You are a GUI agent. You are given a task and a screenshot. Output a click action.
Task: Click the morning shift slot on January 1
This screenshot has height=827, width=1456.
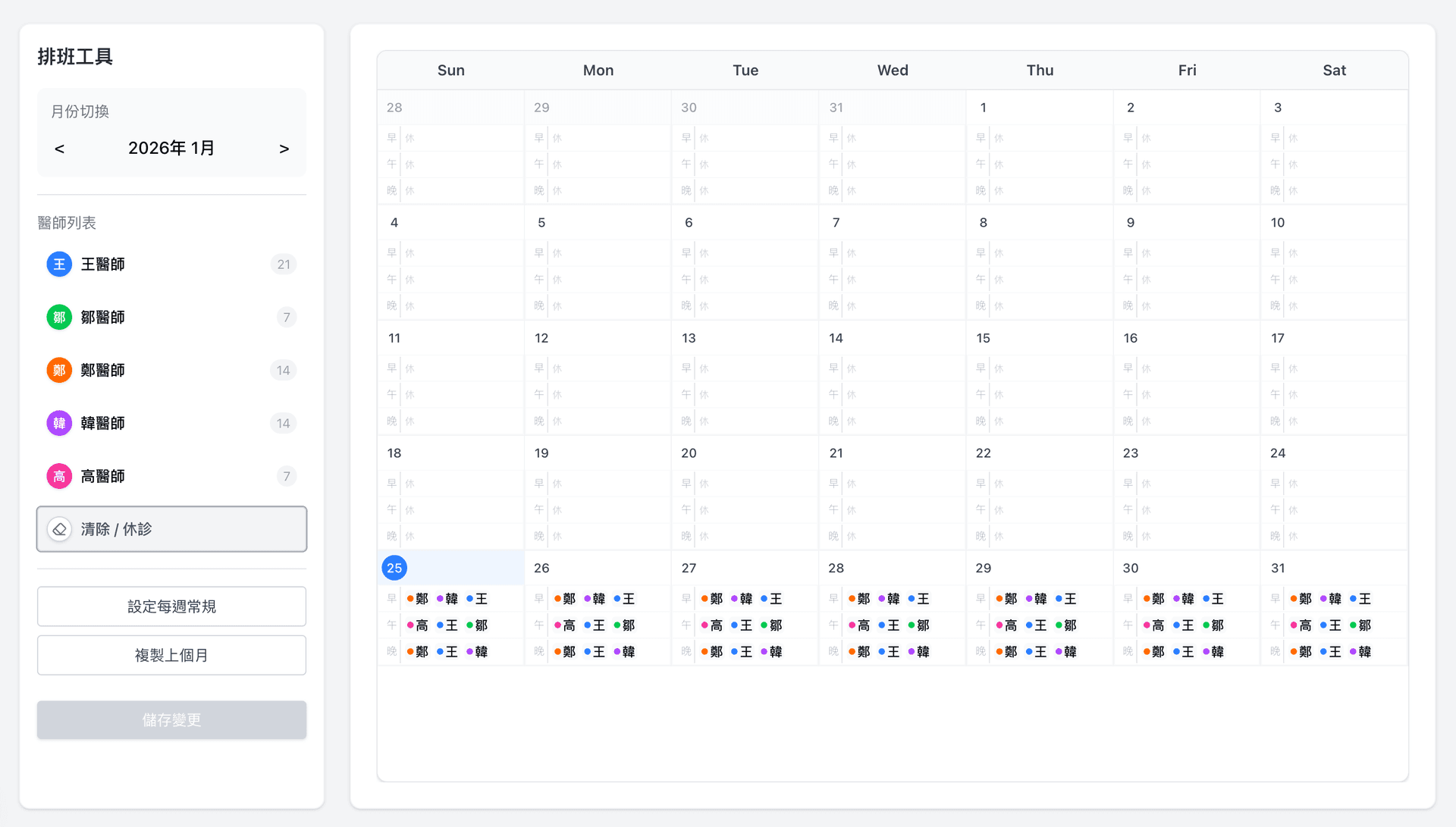pos(1039,138)
